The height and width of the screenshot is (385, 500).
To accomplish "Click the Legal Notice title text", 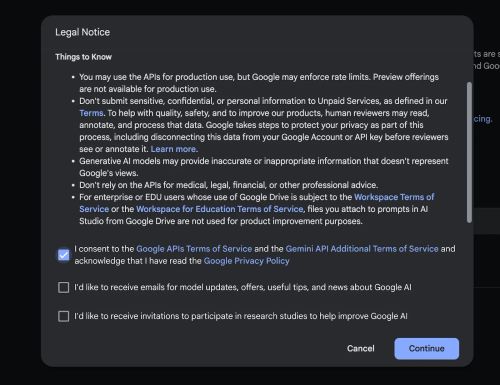I will click(x=82, y=32).
